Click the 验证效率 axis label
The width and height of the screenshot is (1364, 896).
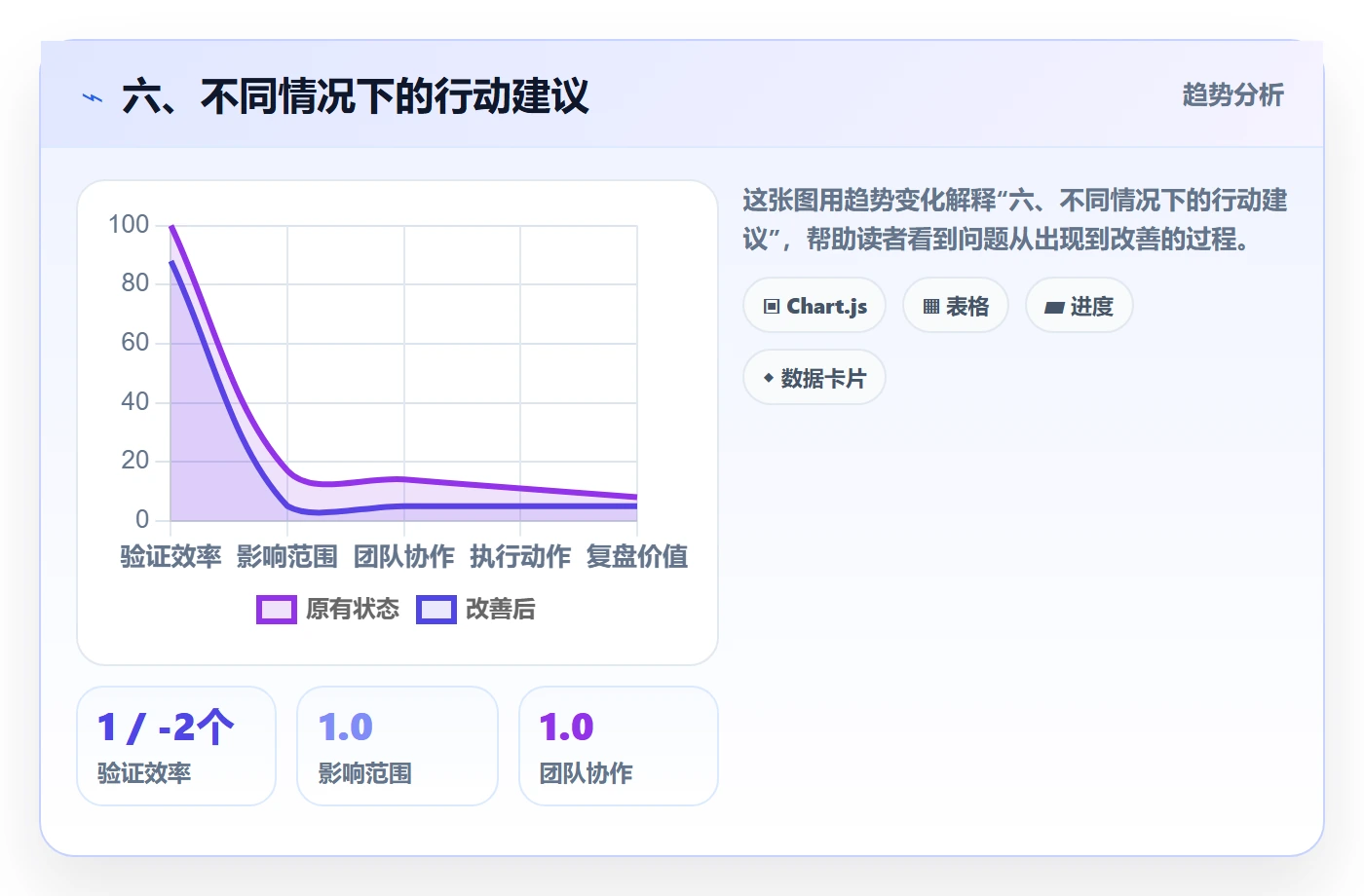pos(170,557)
